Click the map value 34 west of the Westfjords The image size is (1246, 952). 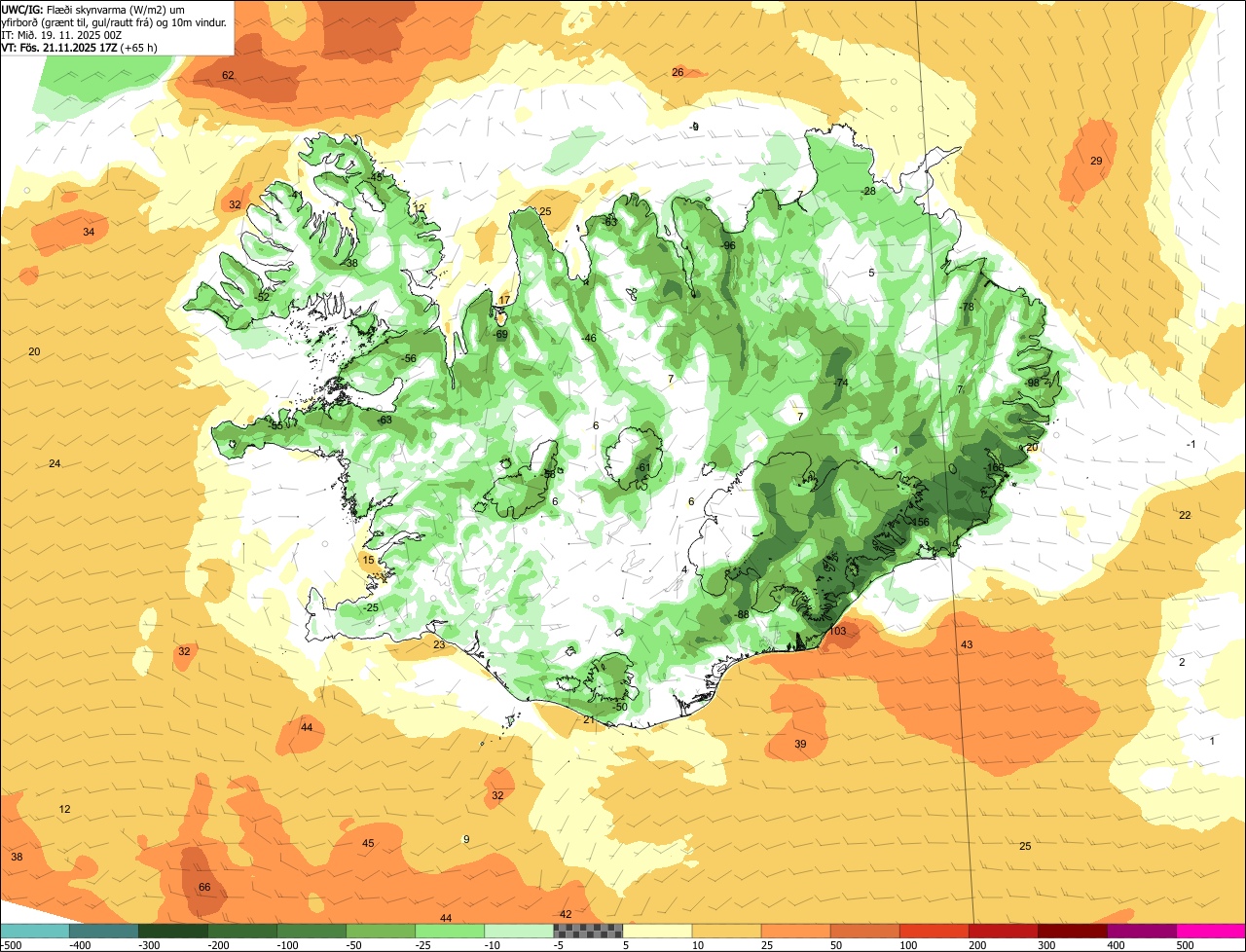click(89, 232)
